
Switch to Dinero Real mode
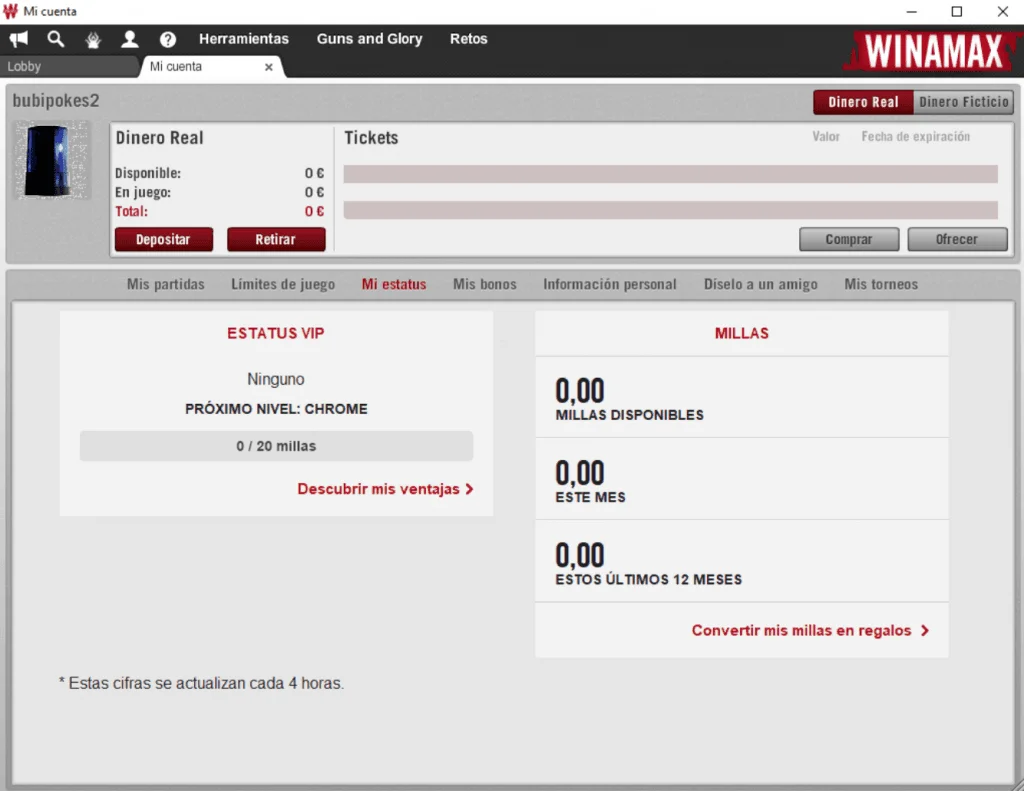(862, 102)
